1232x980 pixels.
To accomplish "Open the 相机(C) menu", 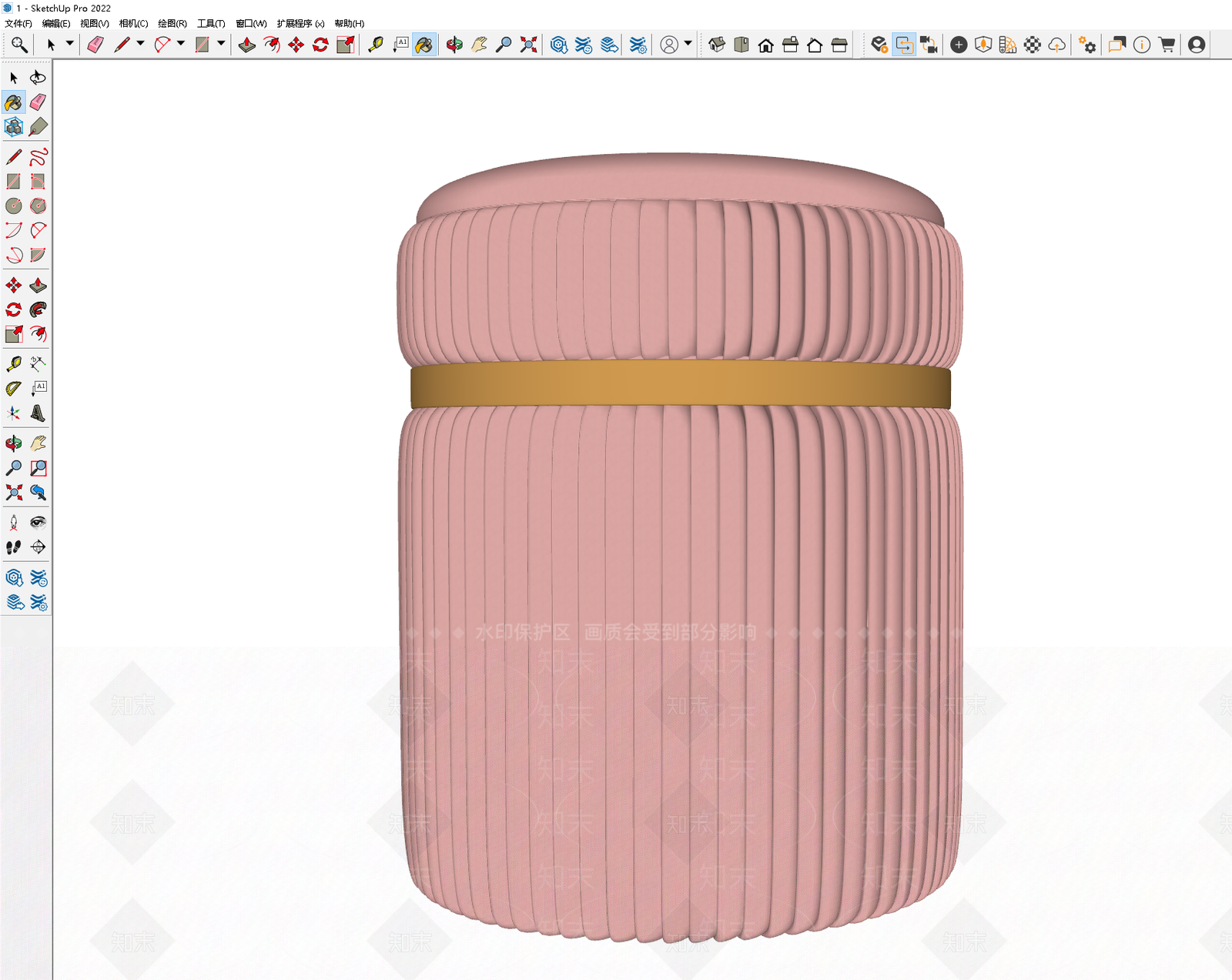I will click(133, 23).
